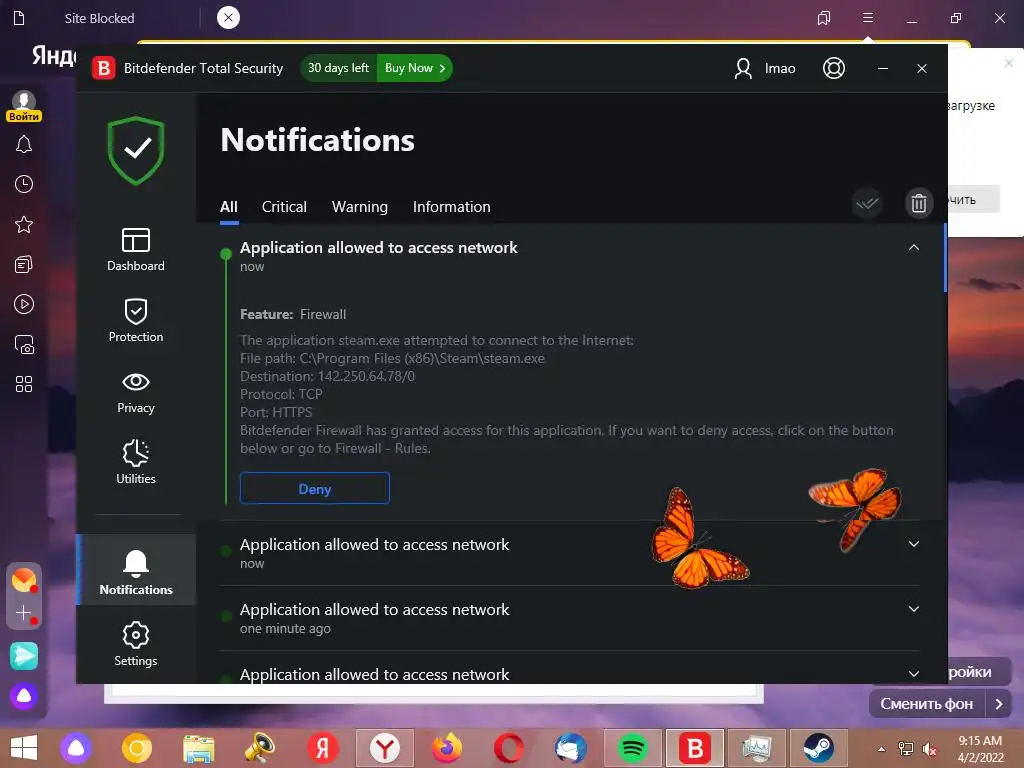1024x768 pixels.
Task: Click Сменить фон button in browser
Action: (x=926, y=703)
